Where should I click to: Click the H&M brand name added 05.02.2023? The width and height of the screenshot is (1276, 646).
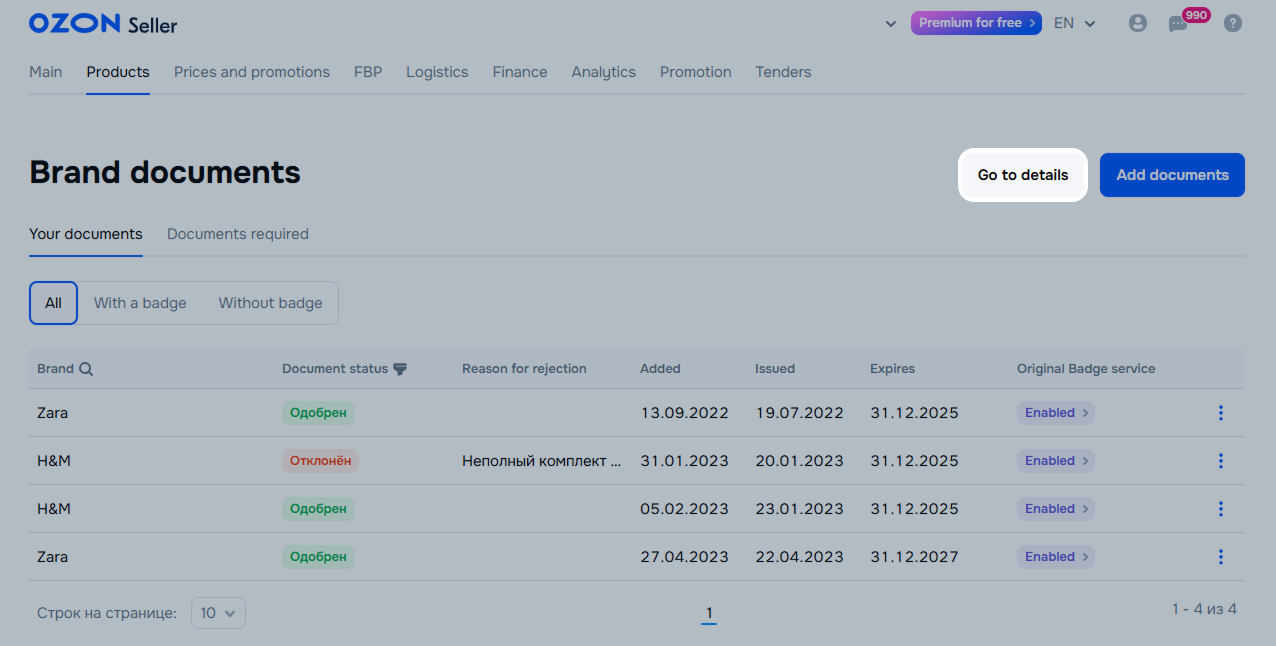click(54, 509)
